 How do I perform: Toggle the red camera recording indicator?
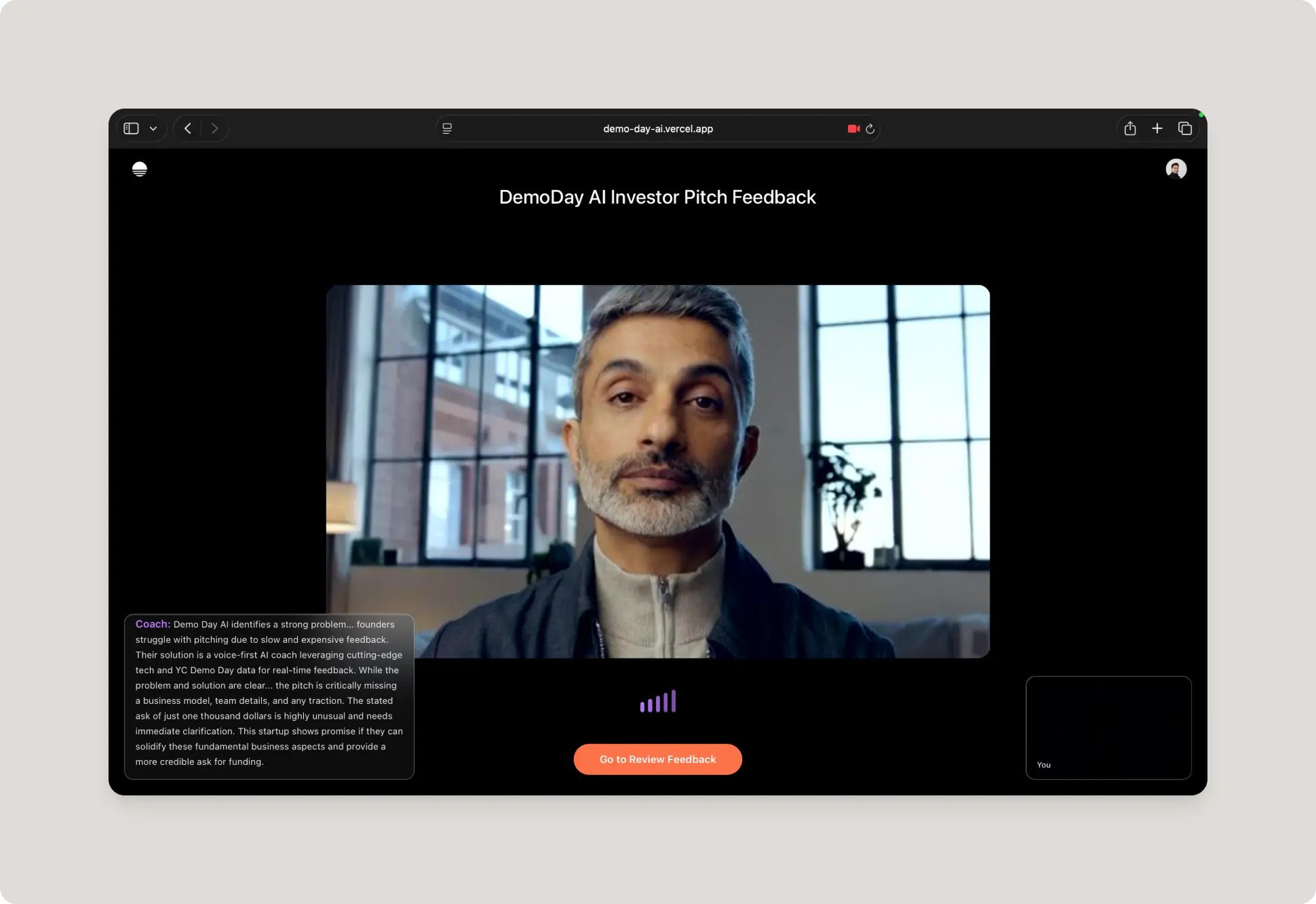(853, 128)
